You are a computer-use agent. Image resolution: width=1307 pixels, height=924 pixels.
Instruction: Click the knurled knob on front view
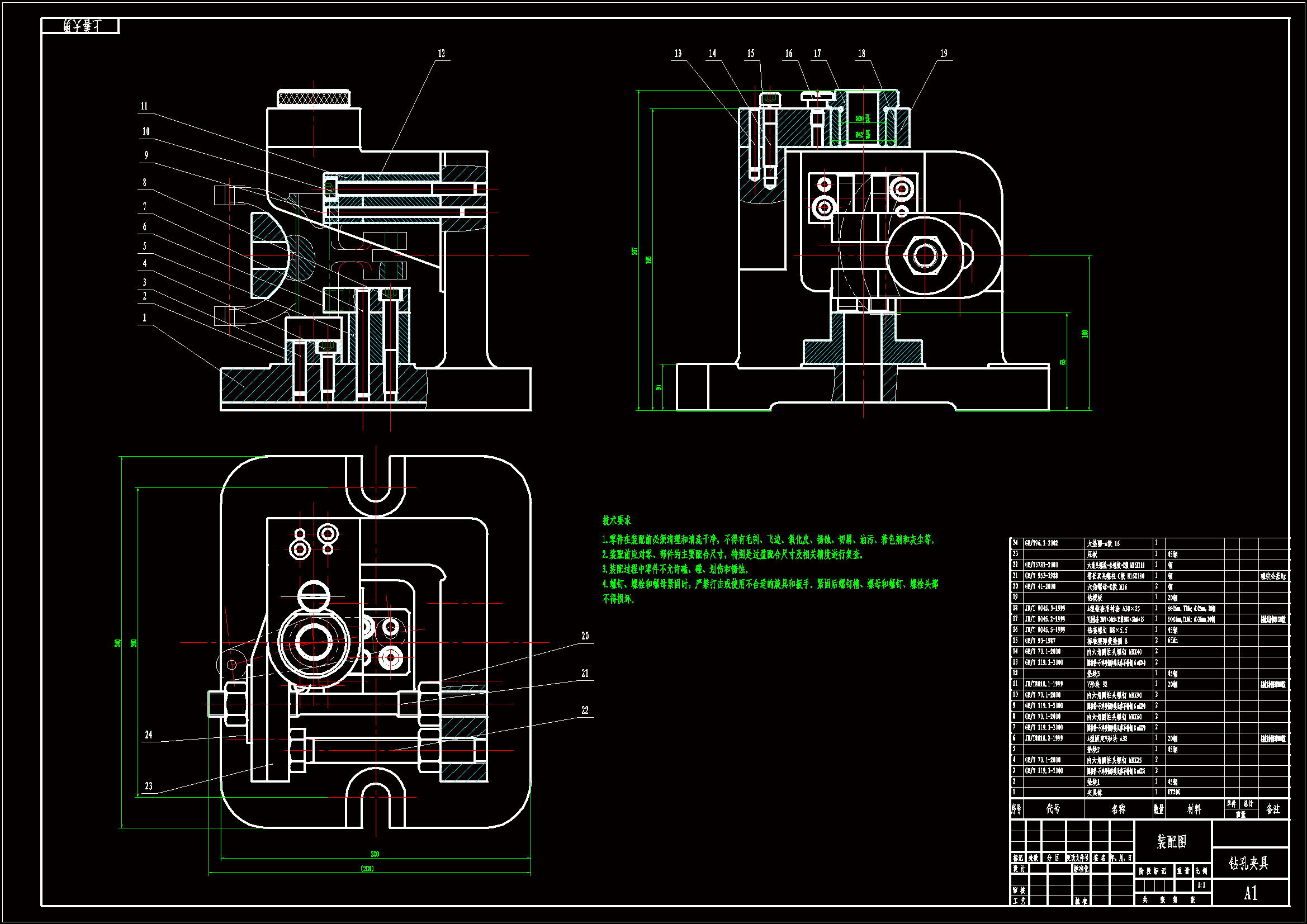314,98
